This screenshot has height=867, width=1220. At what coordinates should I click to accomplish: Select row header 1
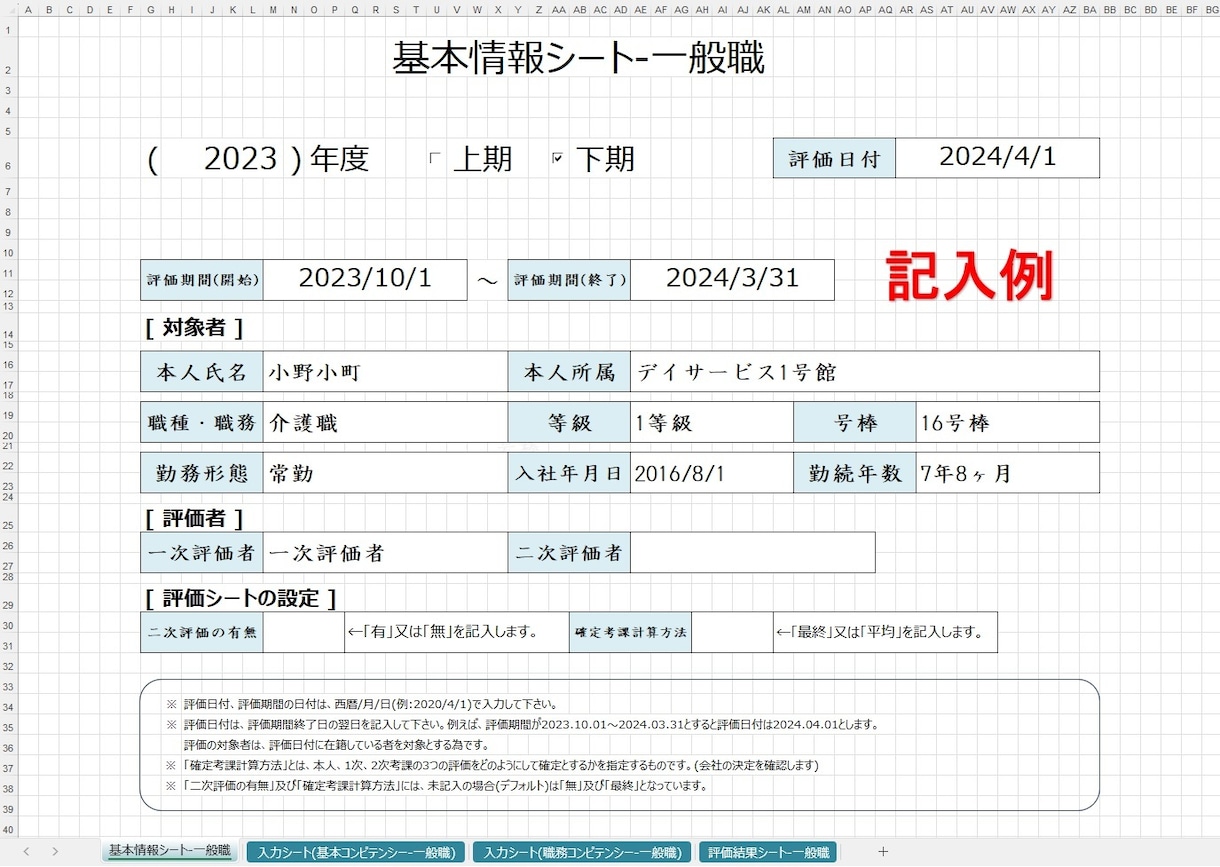click(7, 29)
